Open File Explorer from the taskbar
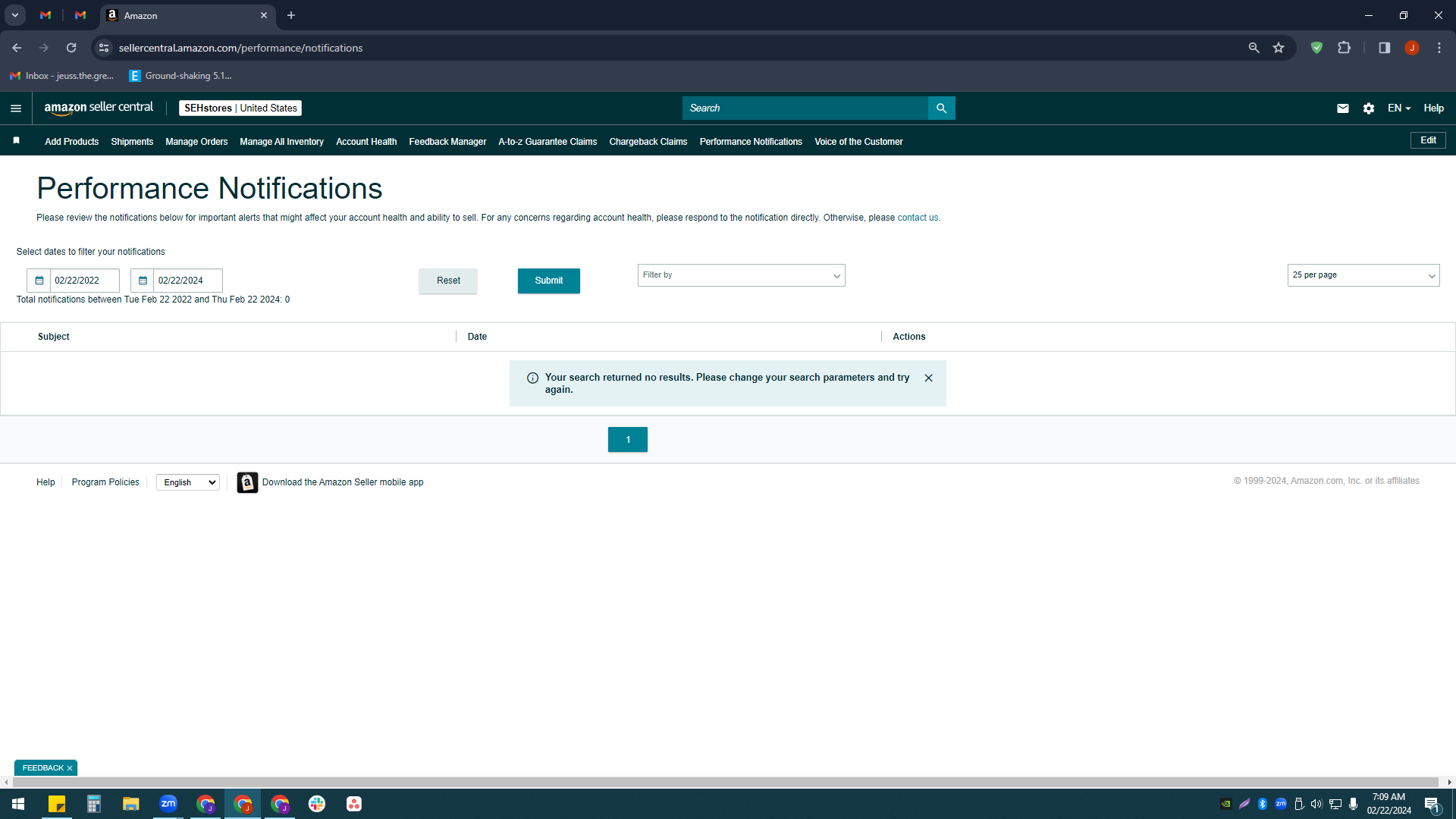This screenshot has height=819, width=1456. (131, 804)
